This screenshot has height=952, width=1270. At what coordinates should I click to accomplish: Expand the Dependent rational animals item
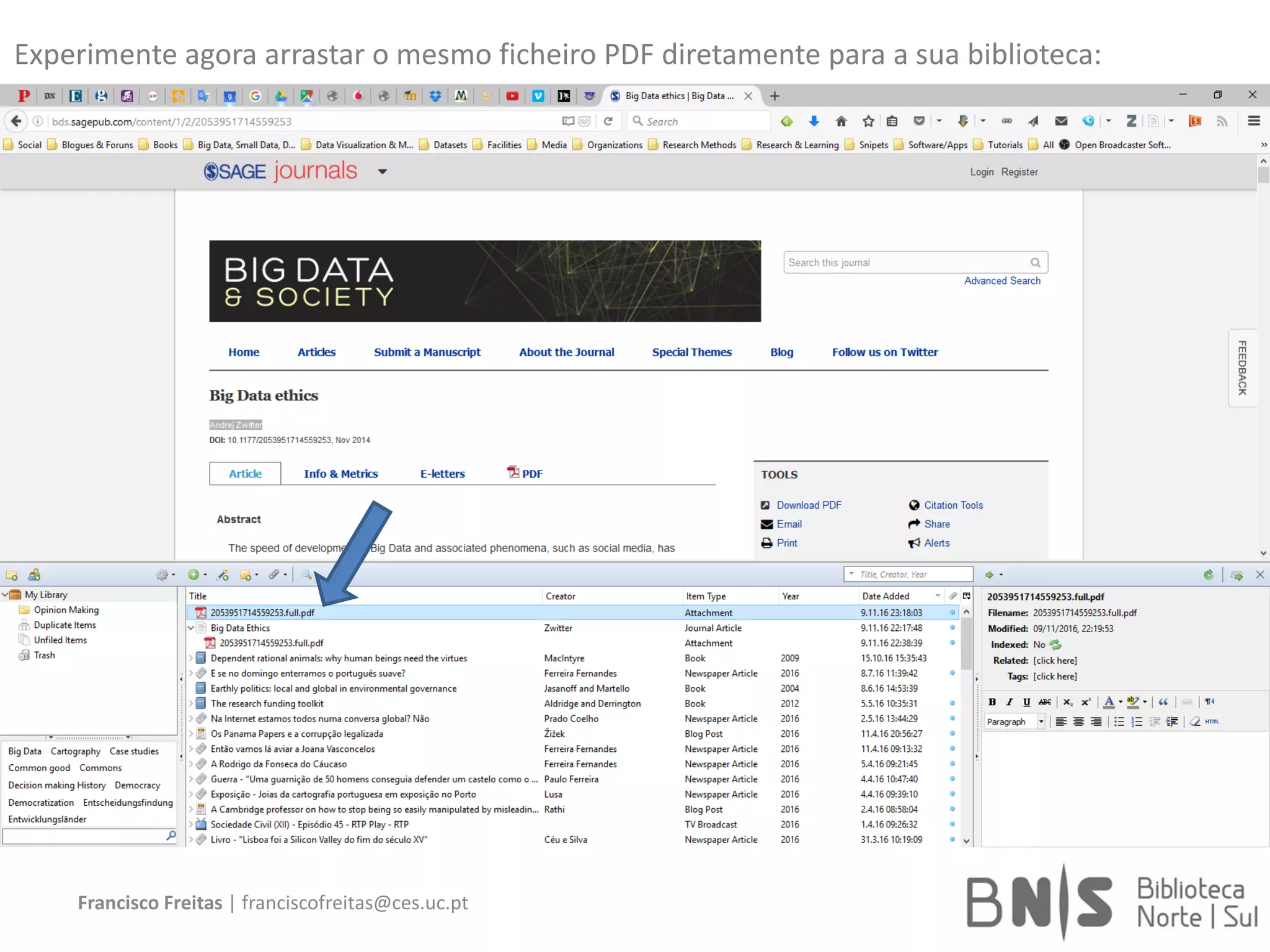pos(192,658)
